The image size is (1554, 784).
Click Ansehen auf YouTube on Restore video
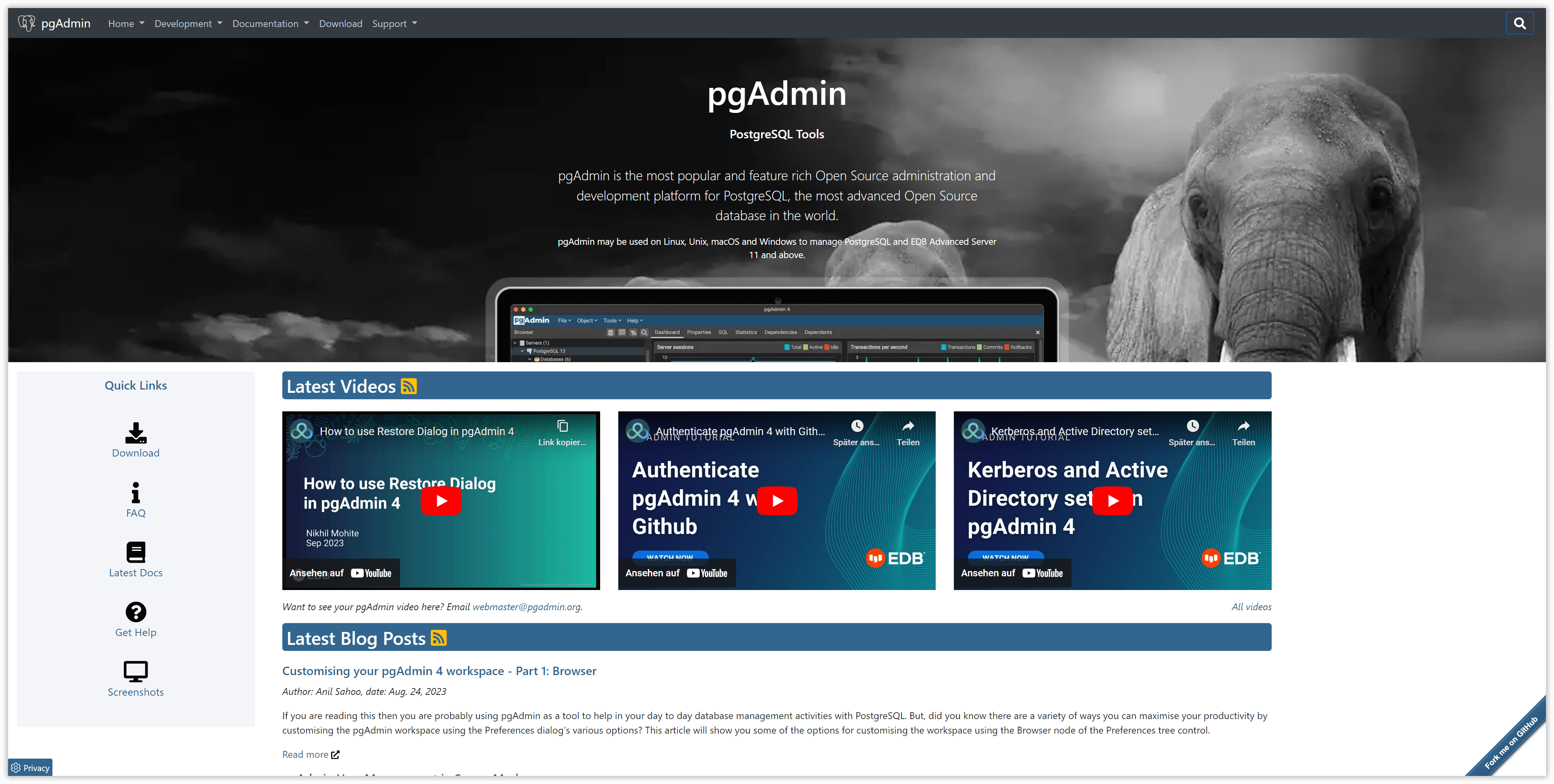(x=341, y=573)
